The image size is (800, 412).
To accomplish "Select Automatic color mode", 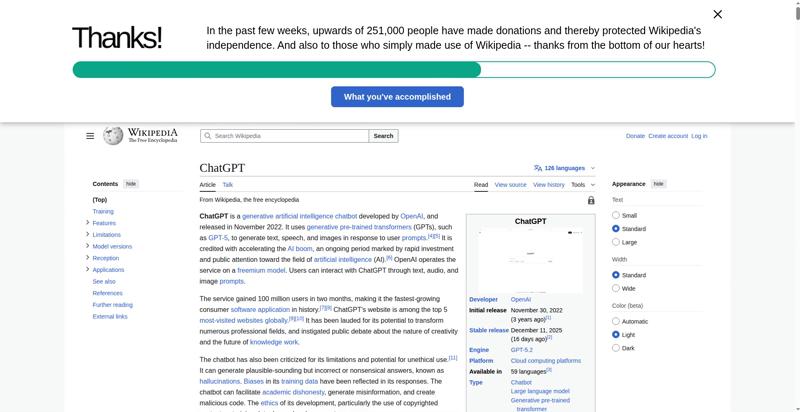I will click(616, 321).
